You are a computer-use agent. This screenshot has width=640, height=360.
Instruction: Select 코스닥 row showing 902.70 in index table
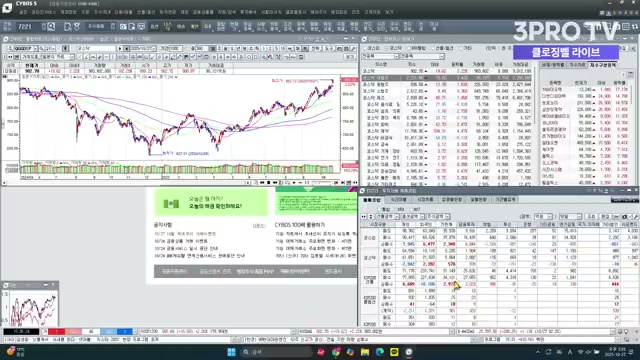[x=446, y=71]
